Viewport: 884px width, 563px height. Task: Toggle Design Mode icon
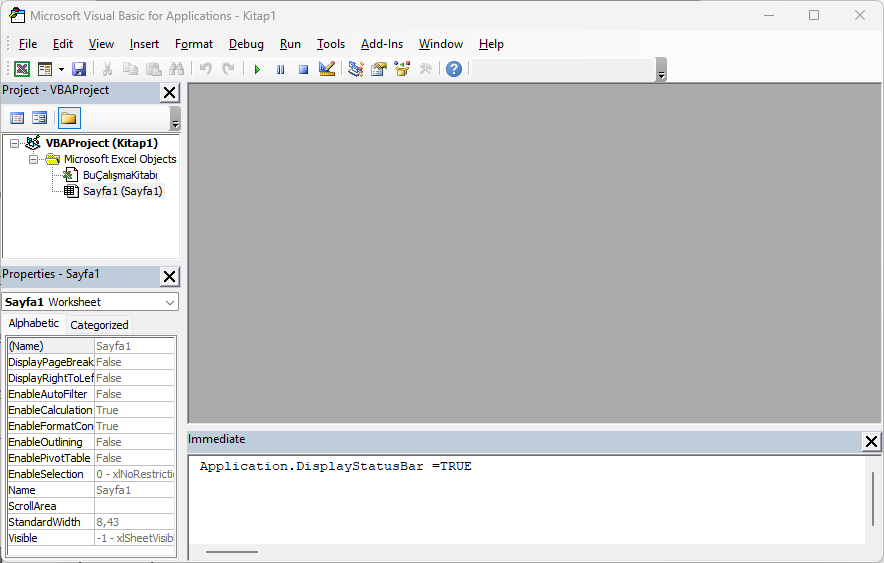(327, 69)
